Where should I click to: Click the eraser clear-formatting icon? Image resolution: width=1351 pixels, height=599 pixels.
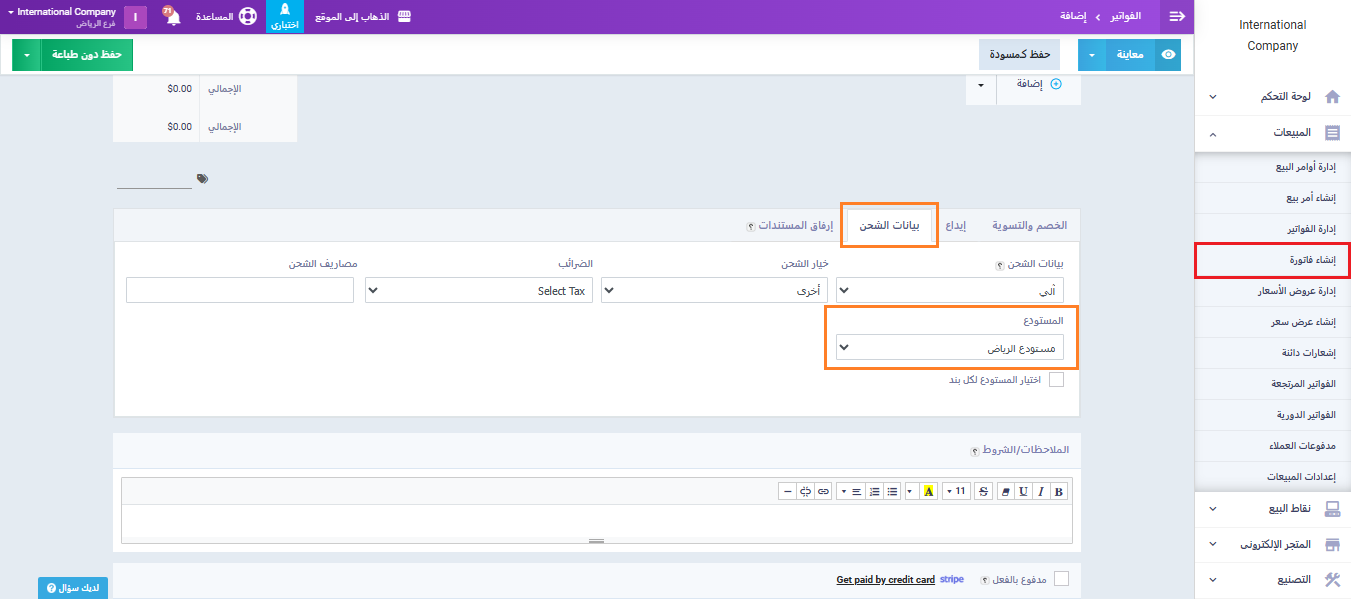click(1006, 491)
